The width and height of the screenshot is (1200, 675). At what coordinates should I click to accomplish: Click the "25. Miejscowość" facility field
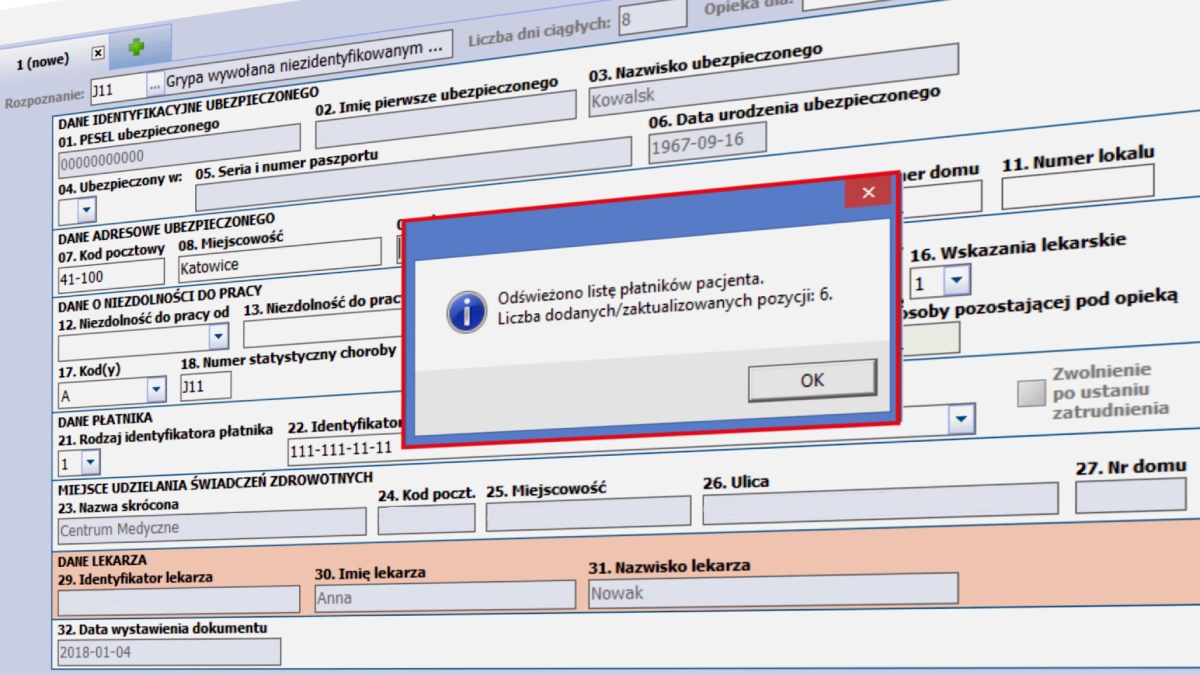coord(588,512)
